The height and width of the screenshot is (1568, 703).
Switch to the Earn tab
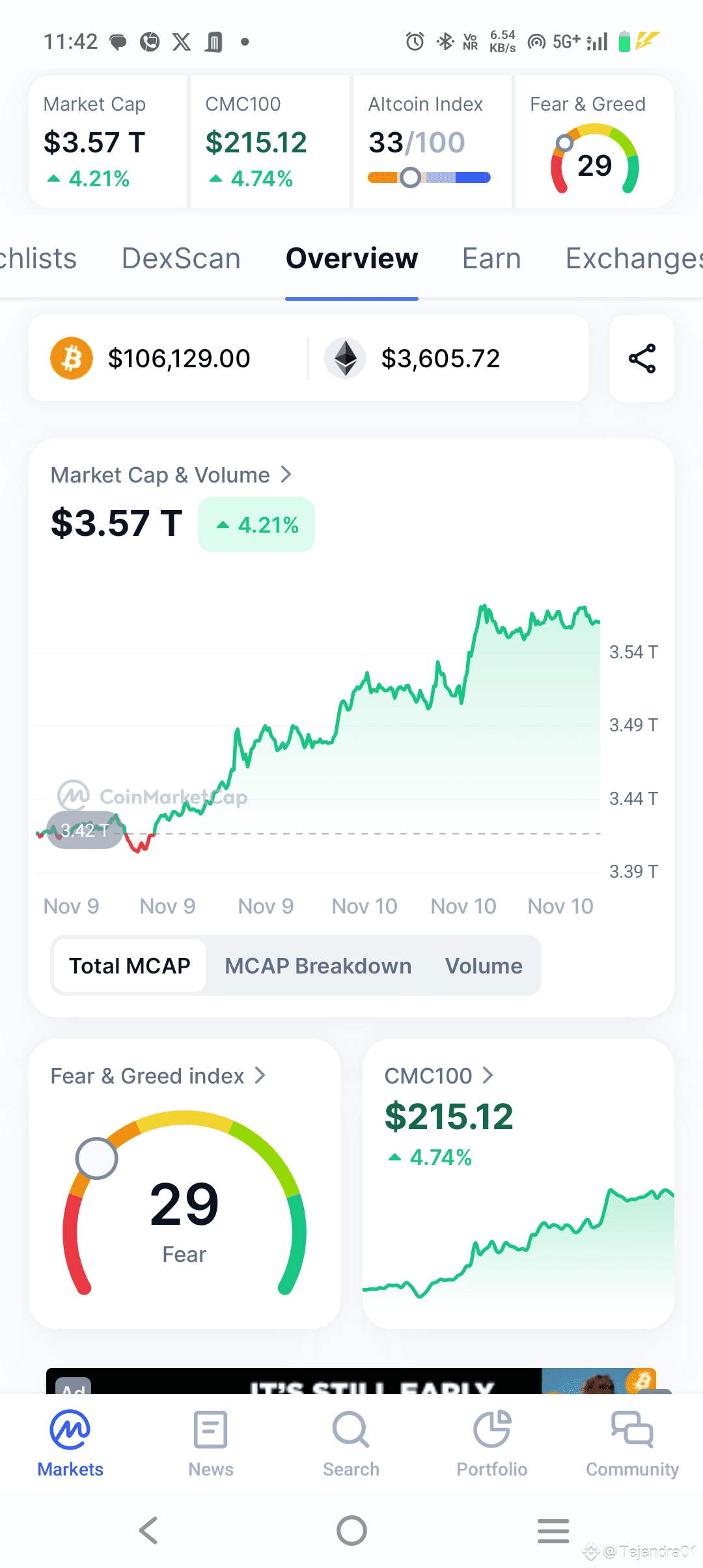pos(491,259)
